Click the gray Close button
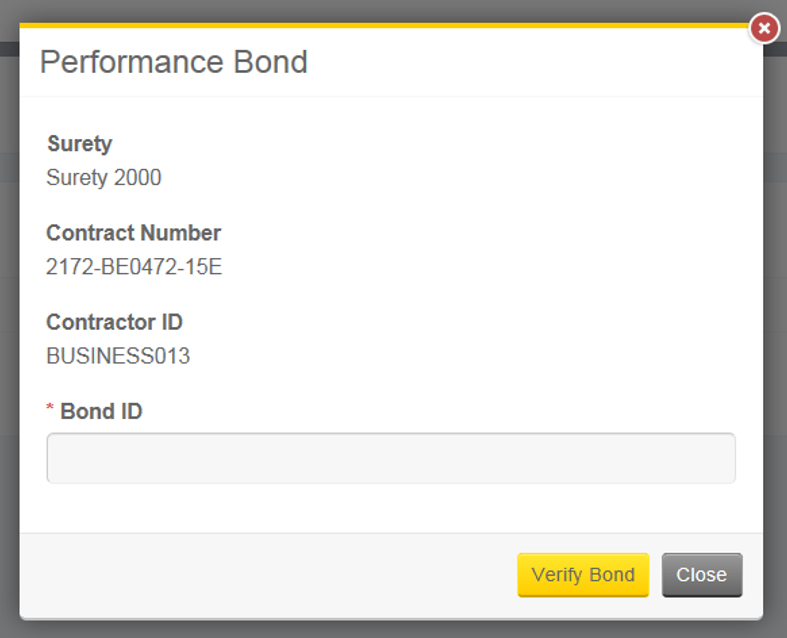787x638 pixels. [701, 575]
